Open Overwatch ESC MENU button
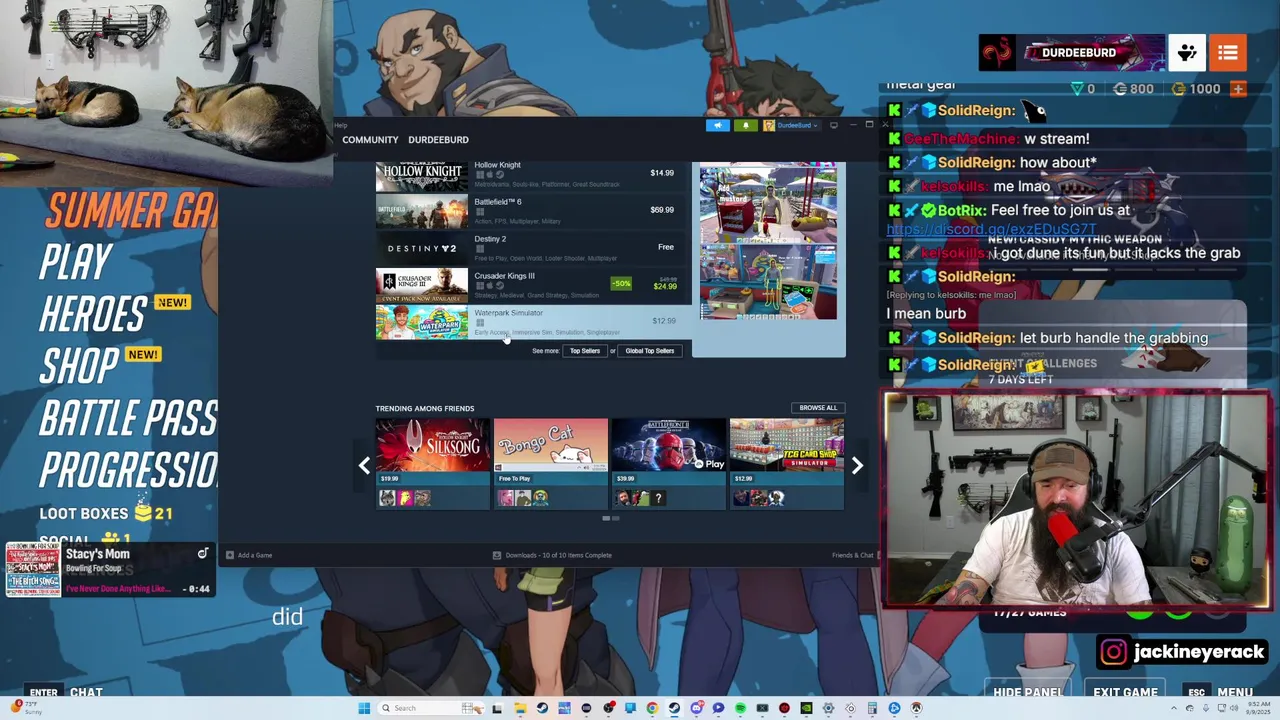Screen dimensions: 1280x720 [1219, 692]
